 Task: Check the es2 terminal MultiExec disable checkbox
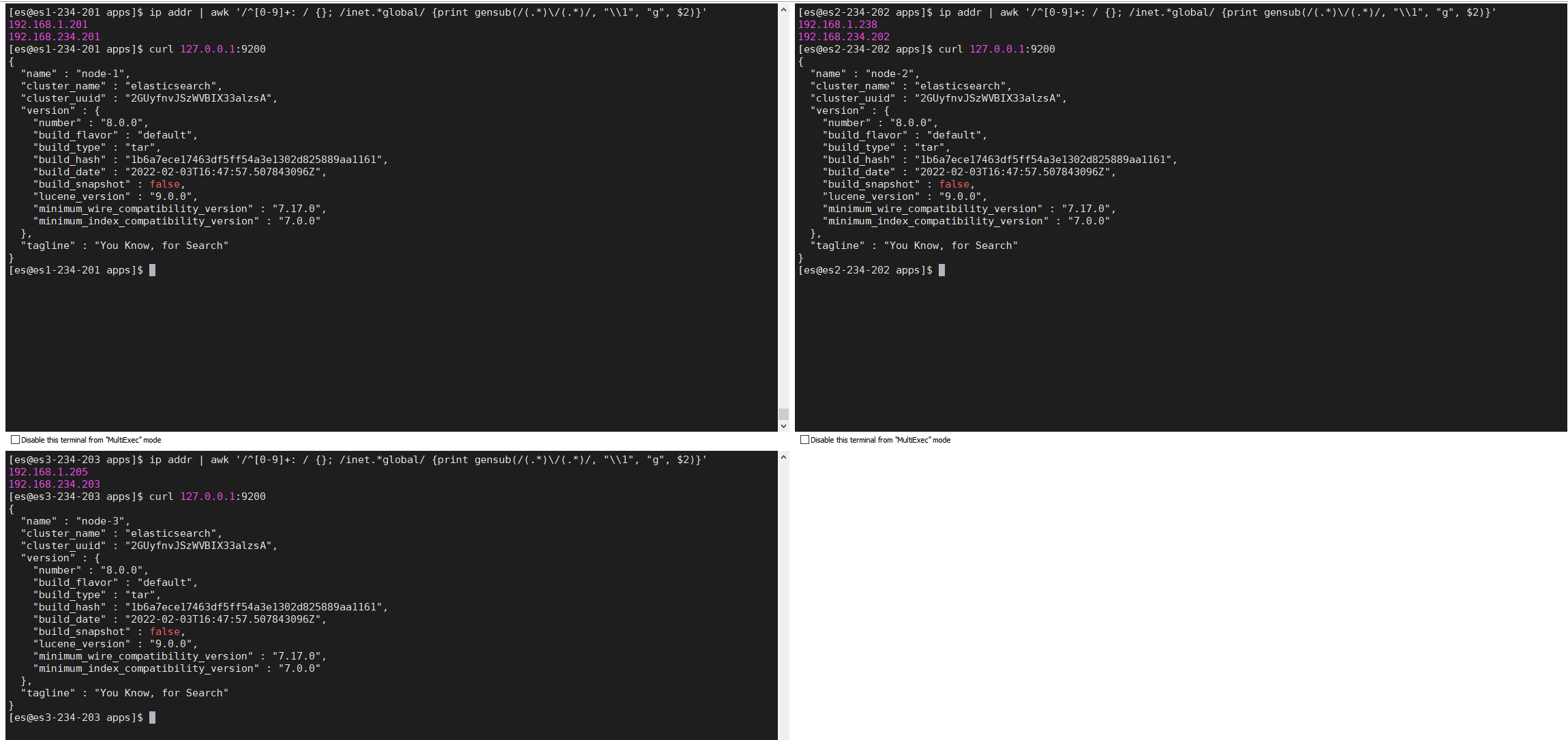[x=804, y=440]
